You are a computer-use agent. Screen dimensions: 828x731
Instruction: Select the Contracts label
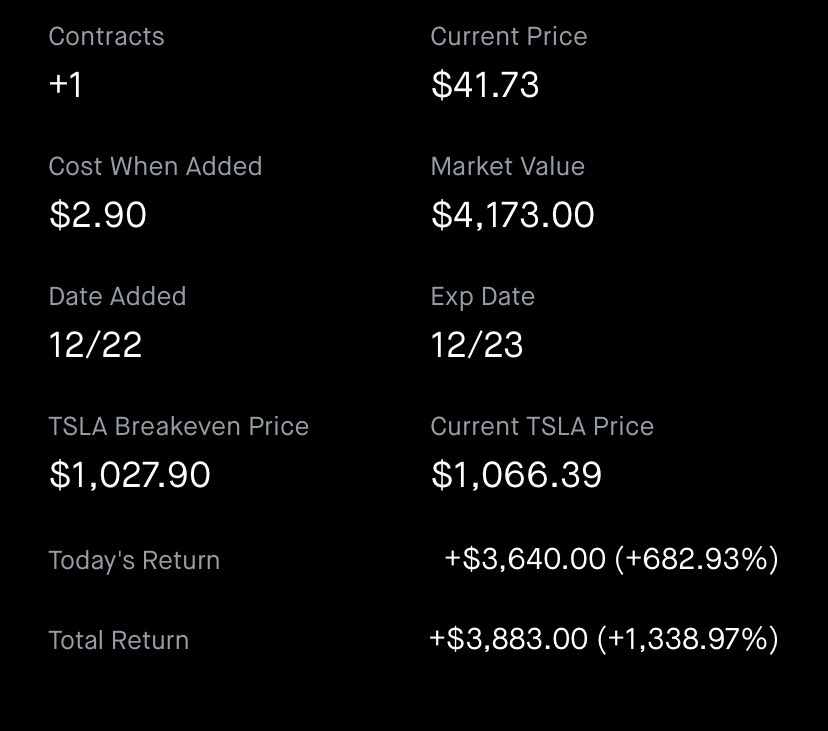point(107,36)
